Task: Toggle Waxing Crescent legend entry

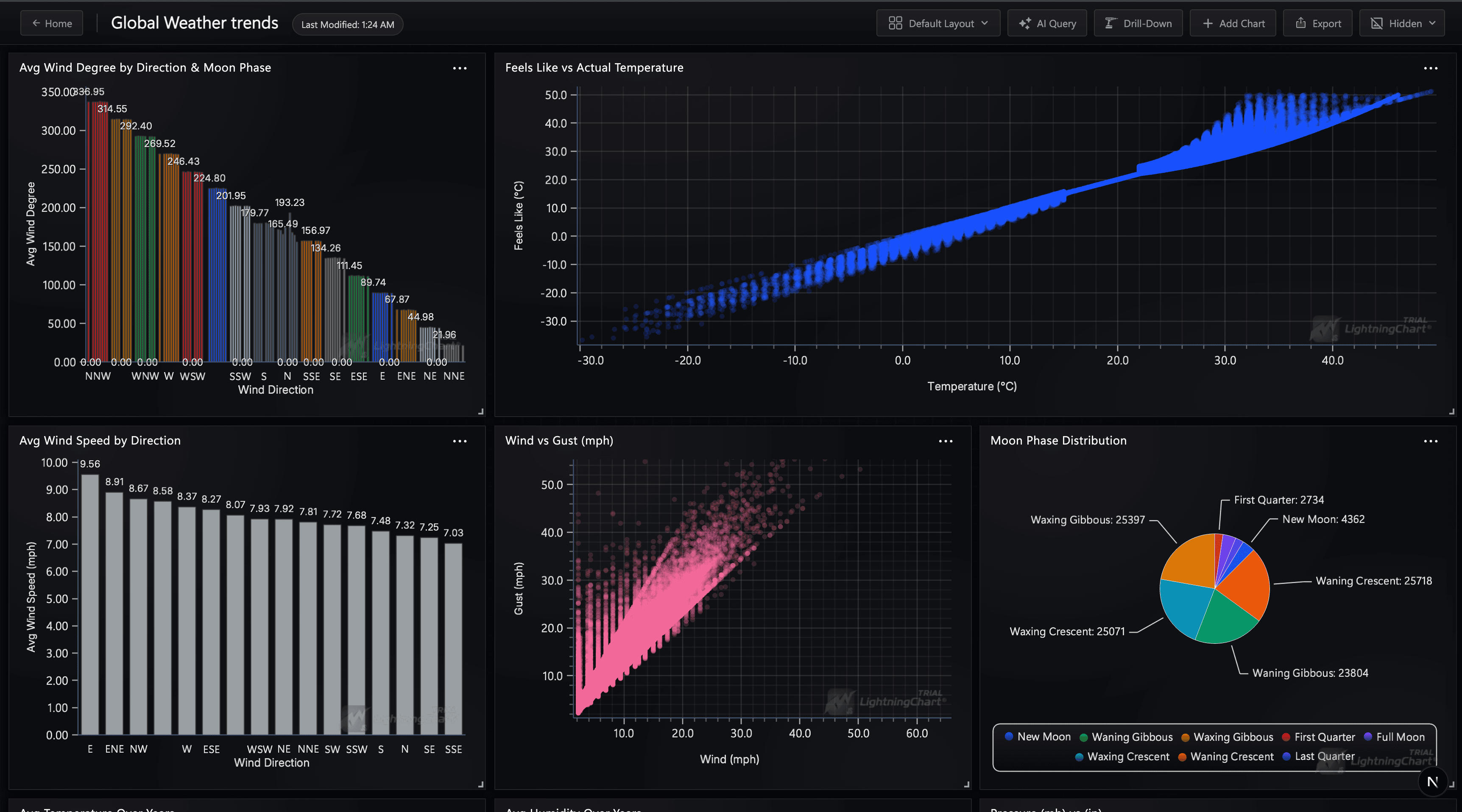Action: click(1122, 756)
